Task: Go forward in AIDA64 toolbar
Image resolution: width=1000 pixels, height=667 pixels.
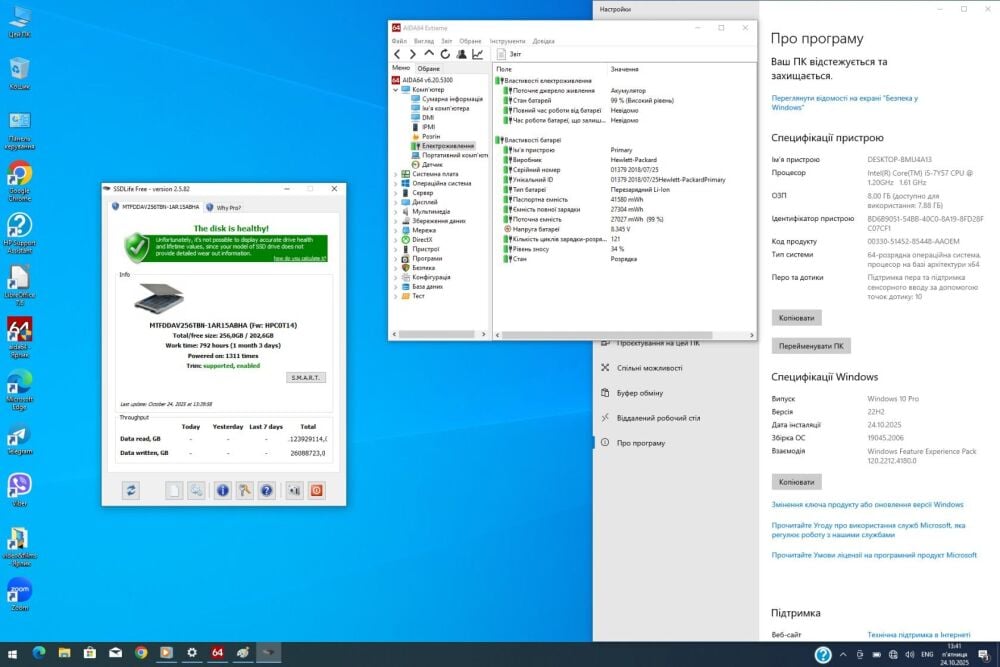Action: (x=413, y=54)
